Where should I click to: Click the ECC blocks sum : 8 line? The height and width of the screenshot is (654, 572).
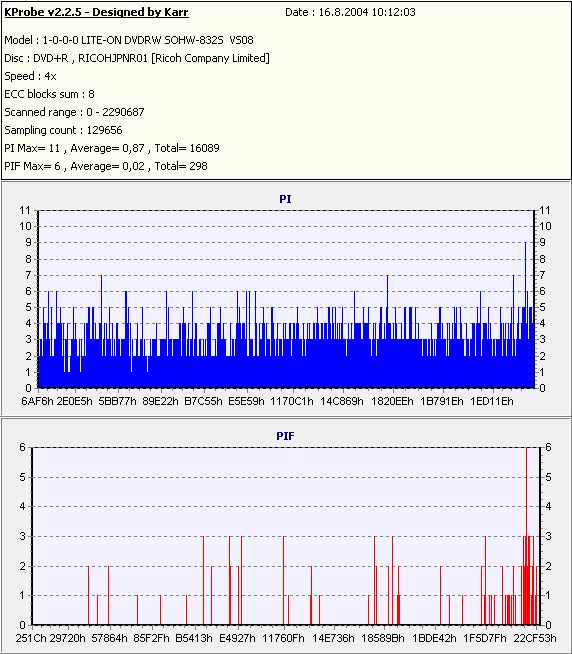pyautogui.click(x=49, y=94)
